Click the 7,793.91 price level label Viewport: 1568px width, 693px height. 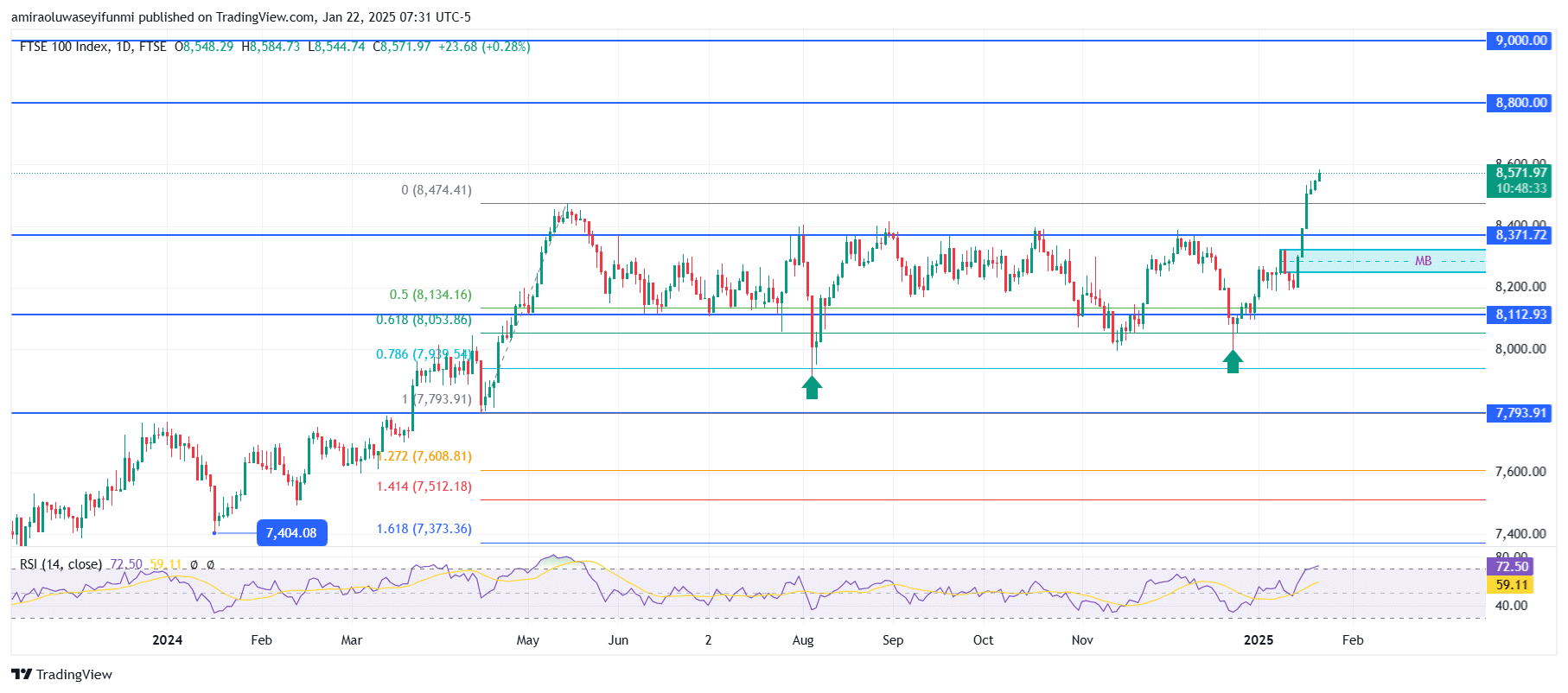1520,413
